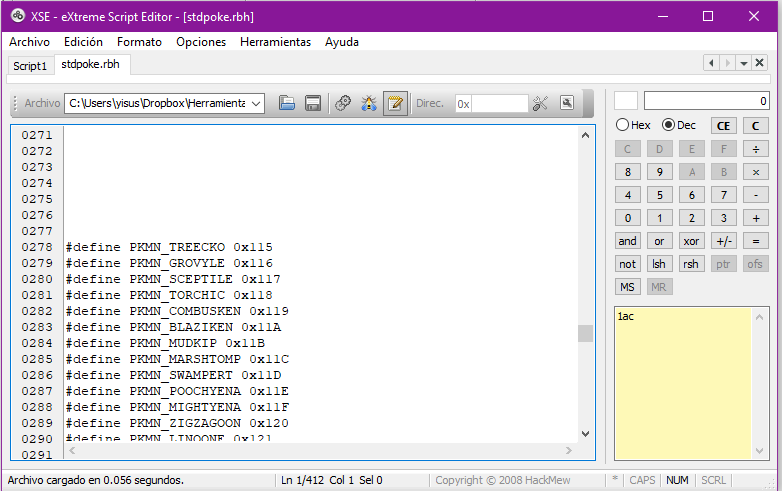Select the Hex radio button

623,125
